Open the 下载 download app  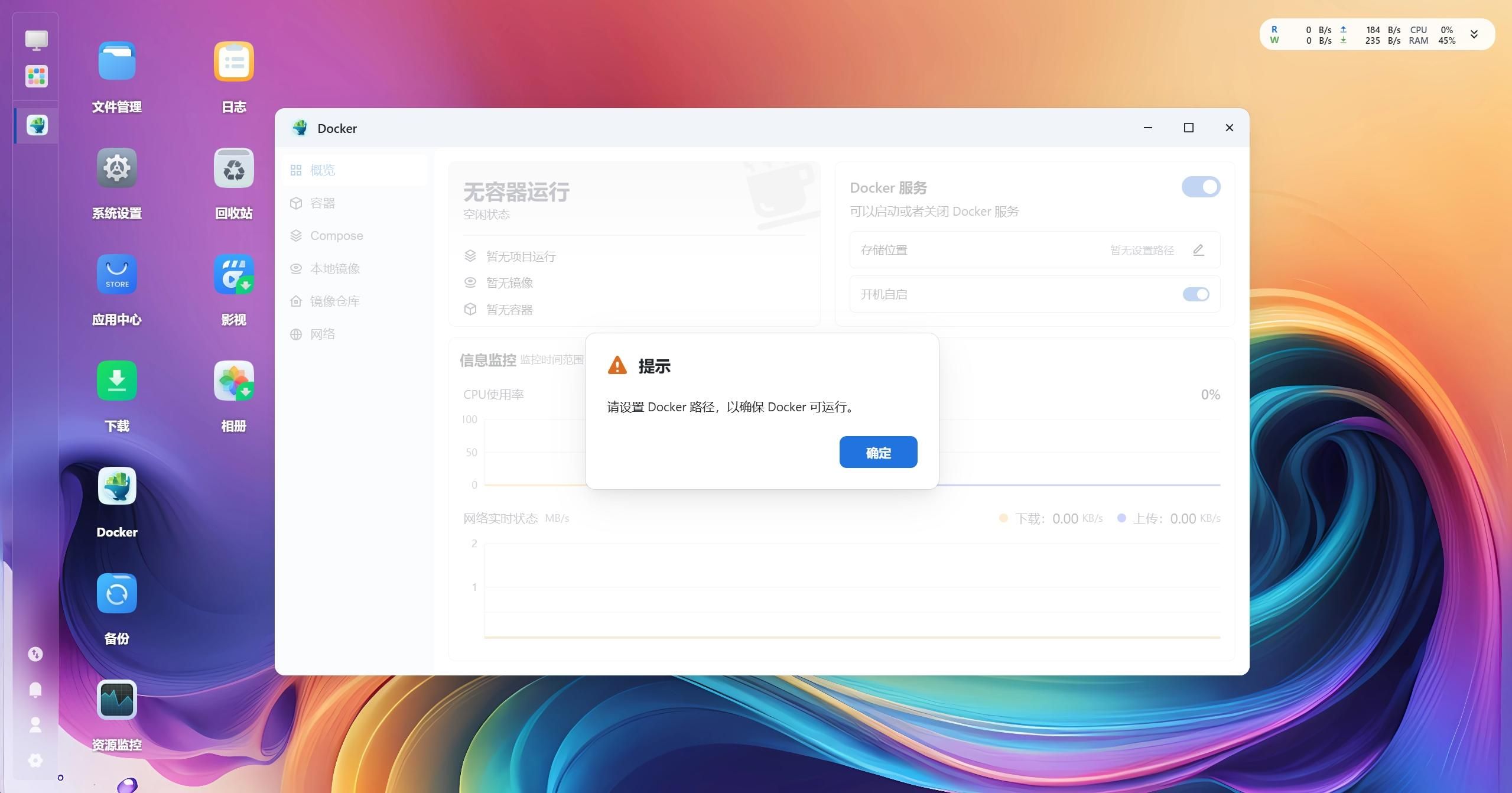pyautogui.click(x=116, y=381)
